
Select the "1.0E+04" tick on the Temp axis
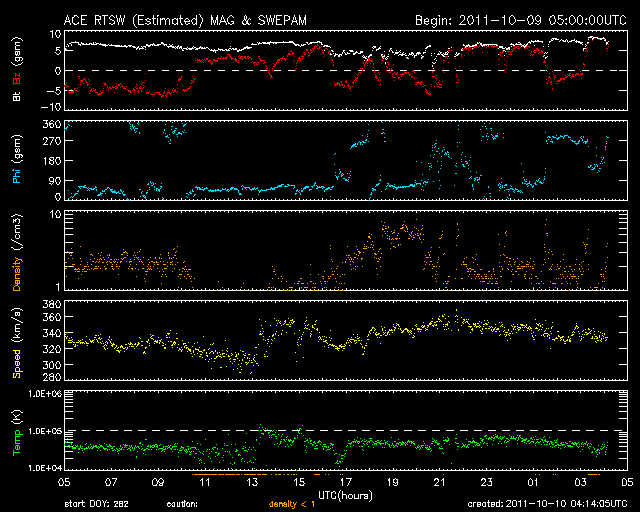point(45,468)
